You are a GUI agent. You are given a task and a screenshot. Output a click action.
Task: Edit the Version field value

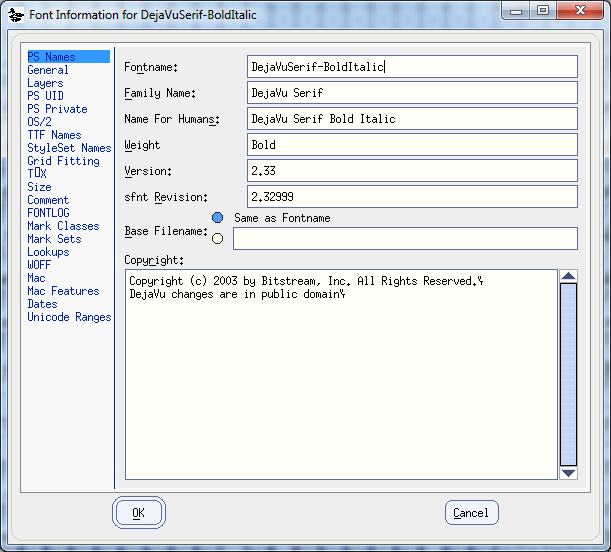(412, 171)
